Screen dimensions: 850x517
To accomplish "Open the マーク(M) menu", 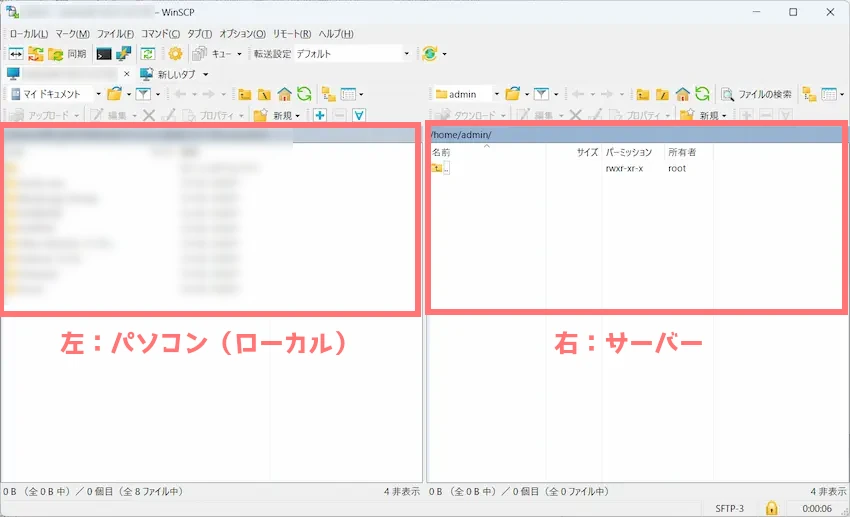I will tap(73, 34).
